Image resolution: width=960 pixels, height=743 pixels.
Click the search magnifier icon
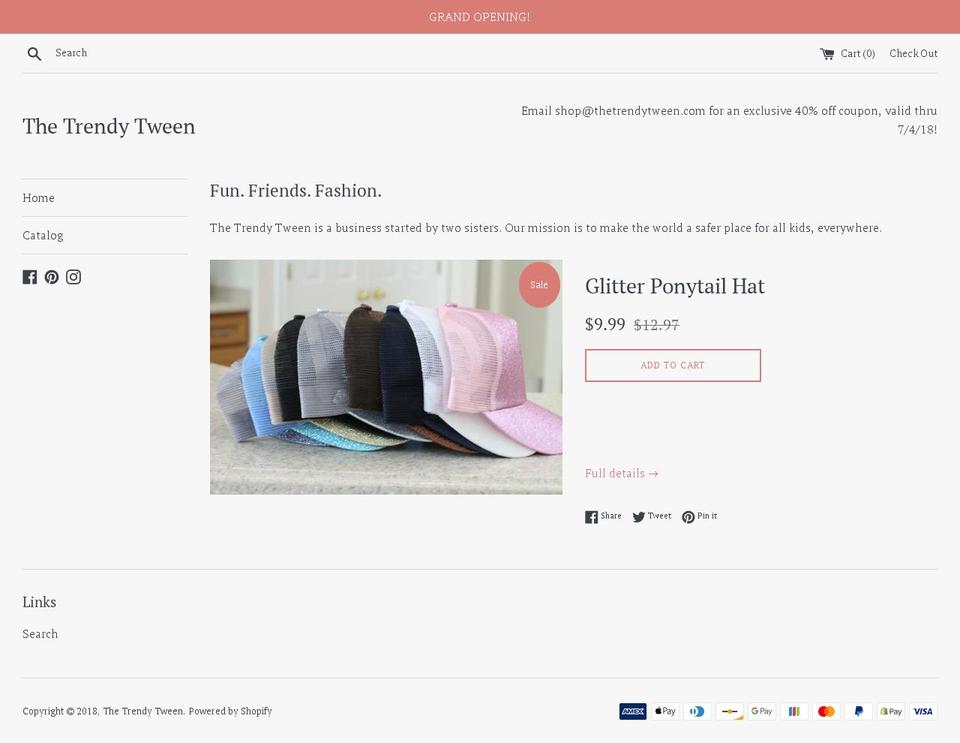[34, 54]
